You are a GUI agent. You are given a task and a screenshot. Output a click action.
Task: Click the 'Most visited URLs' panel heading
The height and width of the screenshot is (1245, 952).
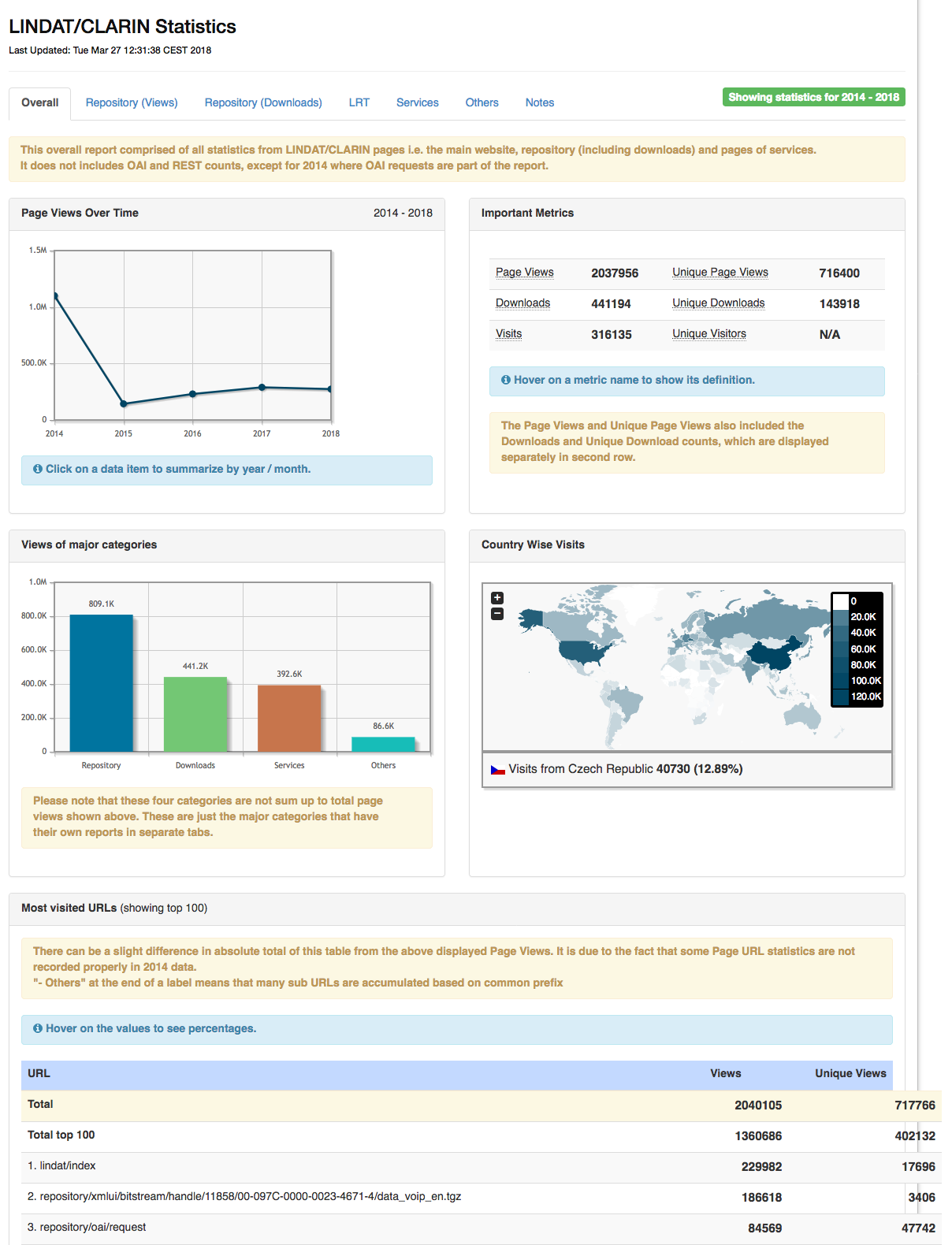click(114, 908)
